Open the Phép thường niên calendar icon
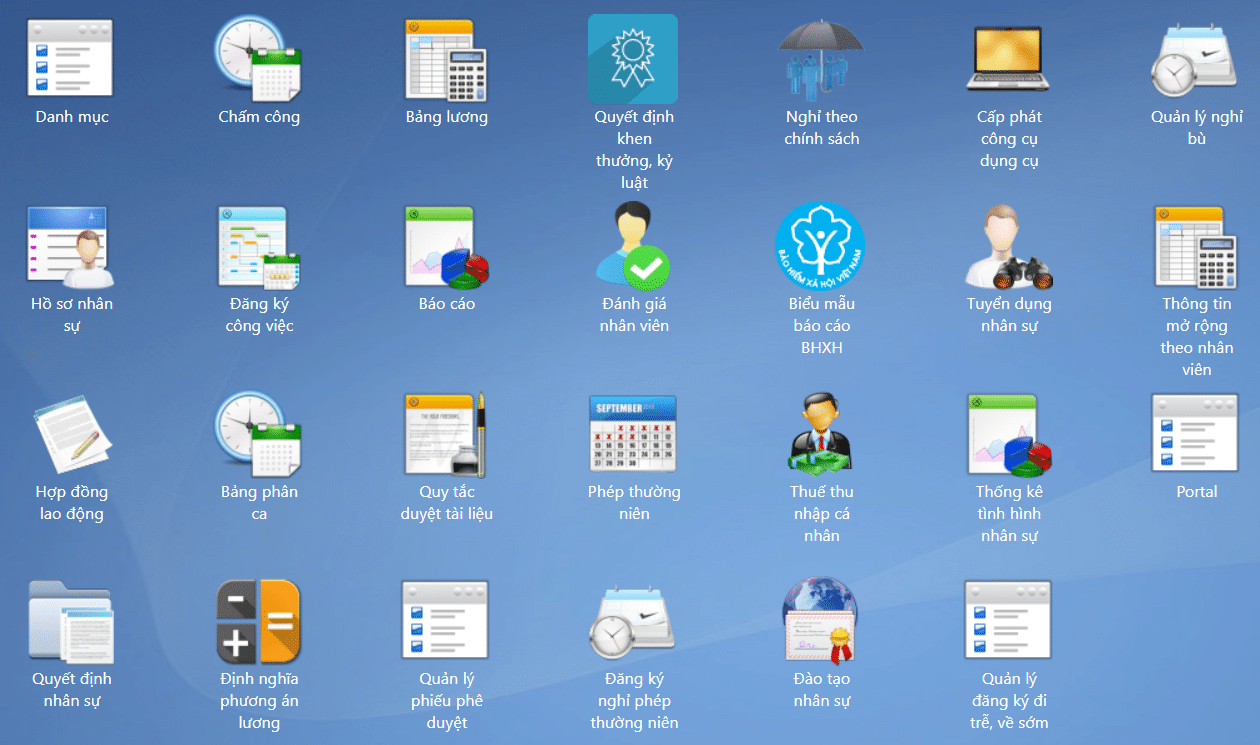The image size is (1260, 745). point(633,434)
